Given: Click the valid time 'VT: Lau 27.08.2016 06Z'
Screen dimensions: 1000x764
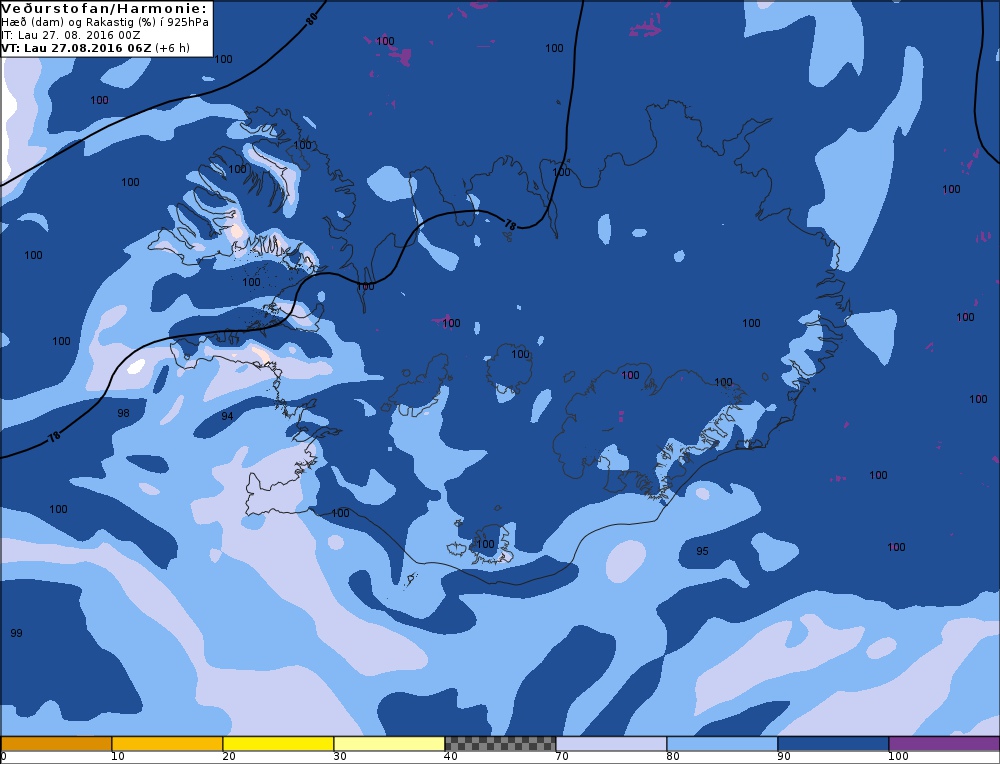Looking at the screenshot, I should pos(76,48).
